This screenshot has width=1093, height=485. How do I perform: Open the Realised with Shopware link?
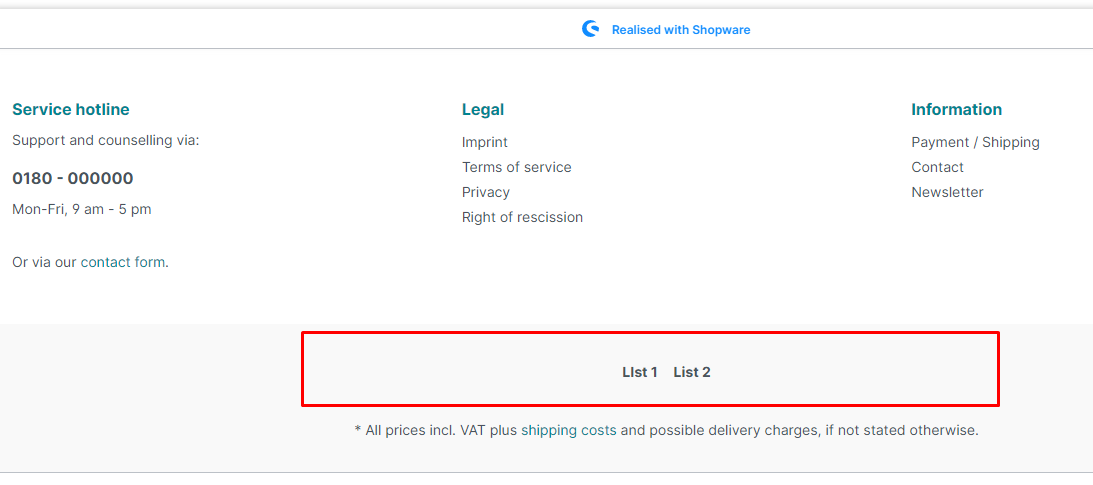pos(680,30)
